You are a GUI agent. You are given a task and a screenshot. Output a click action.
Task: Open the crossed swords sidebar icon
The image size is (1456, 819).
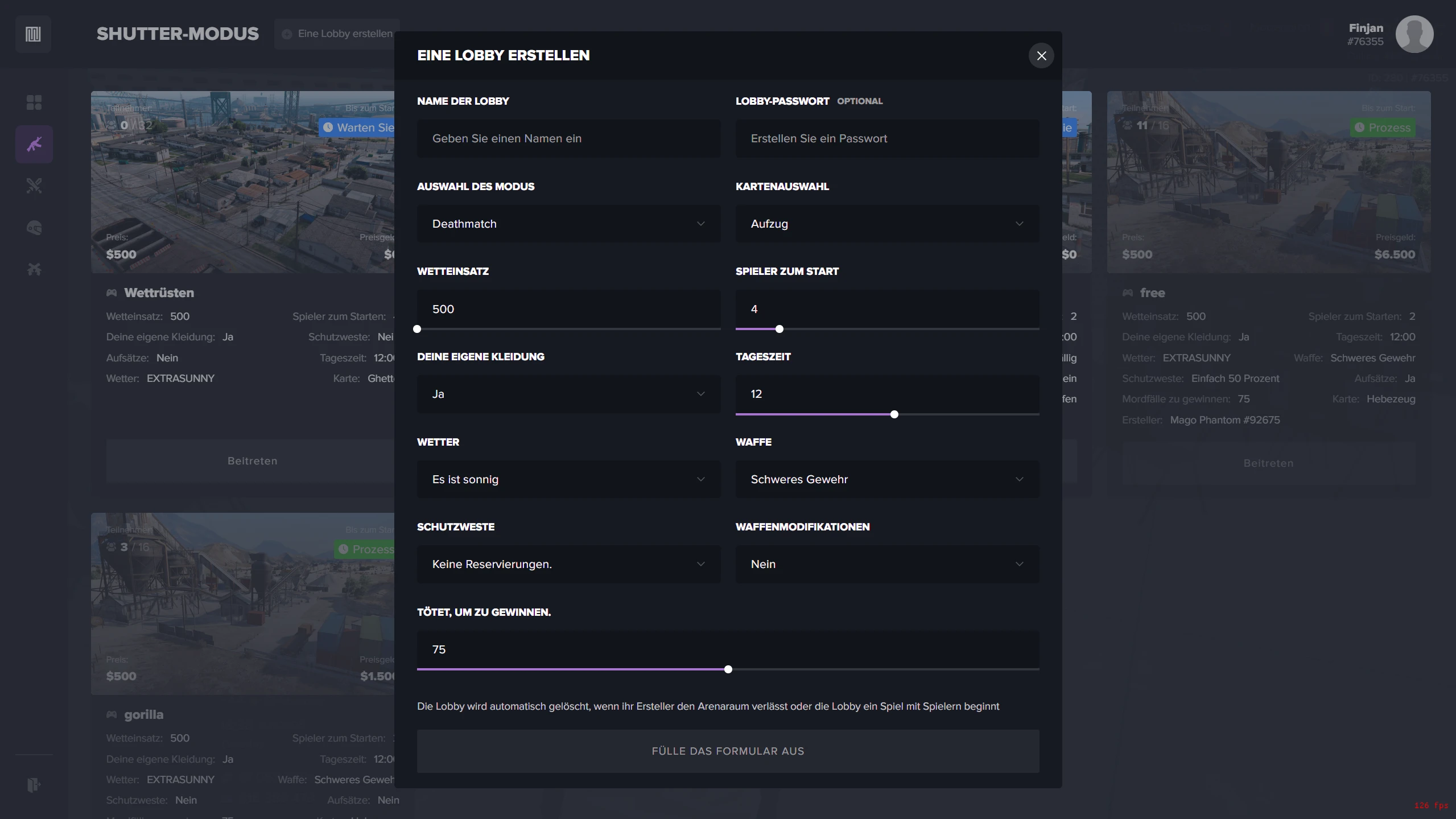[x=34, y=186]
